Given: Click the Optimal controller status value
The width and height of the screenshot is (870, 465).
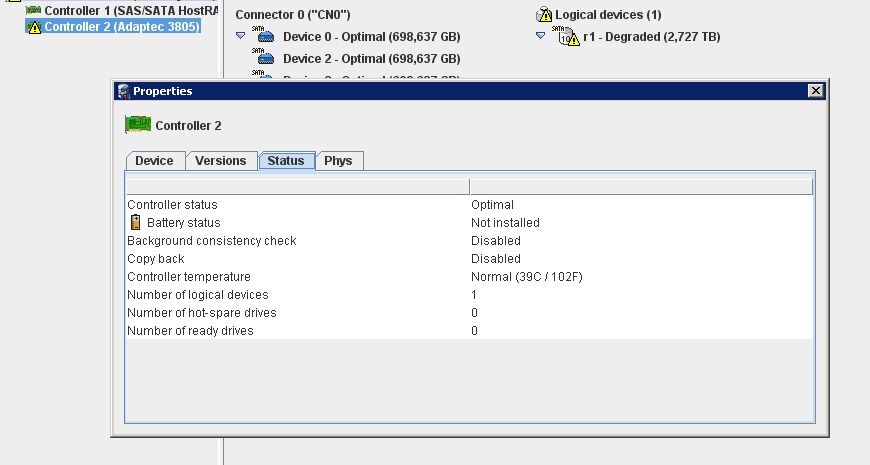Looking at the screenshot, I should [493, 205].
